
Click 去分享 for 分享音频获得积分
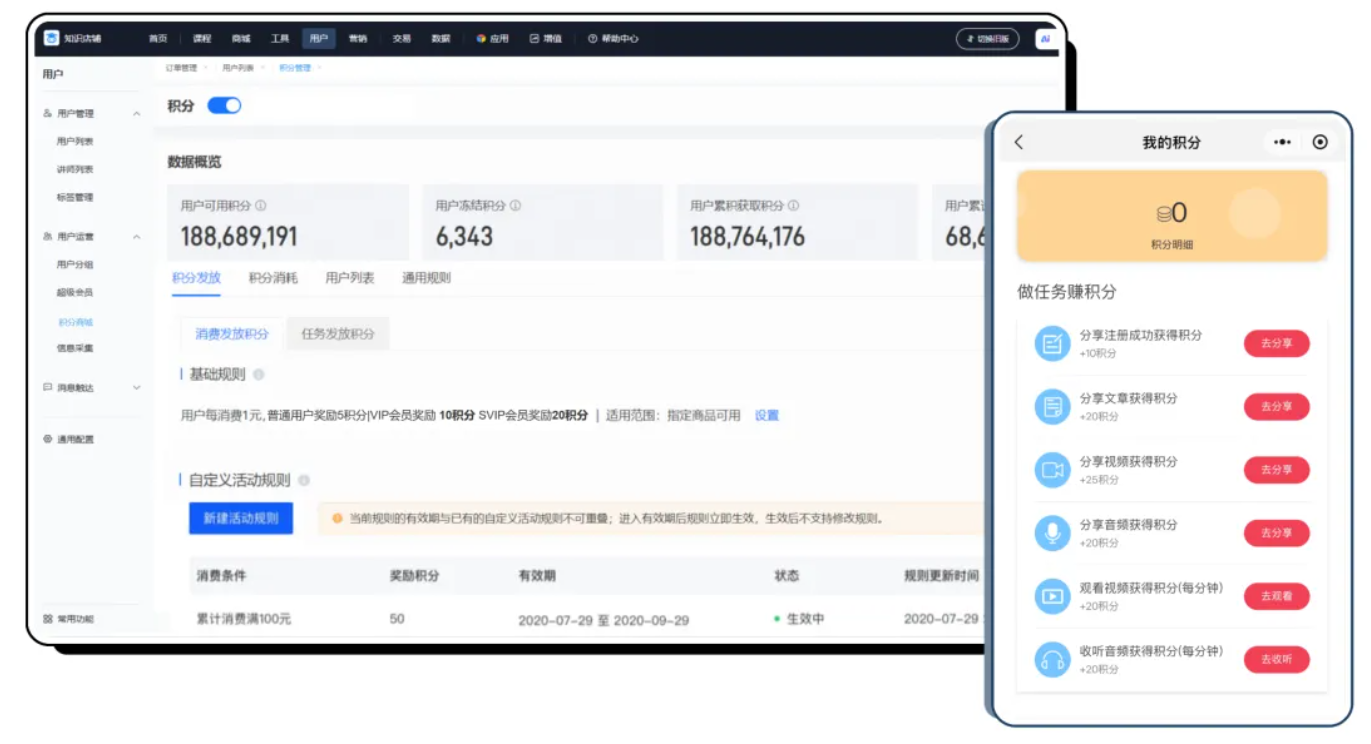coord(1277,533)
